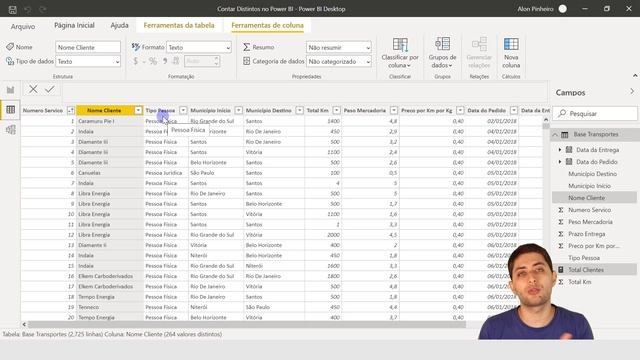This screenshot has height=360, width=640.
Task: Click search magnifier icon in Campos
Action: click(562, 113)
